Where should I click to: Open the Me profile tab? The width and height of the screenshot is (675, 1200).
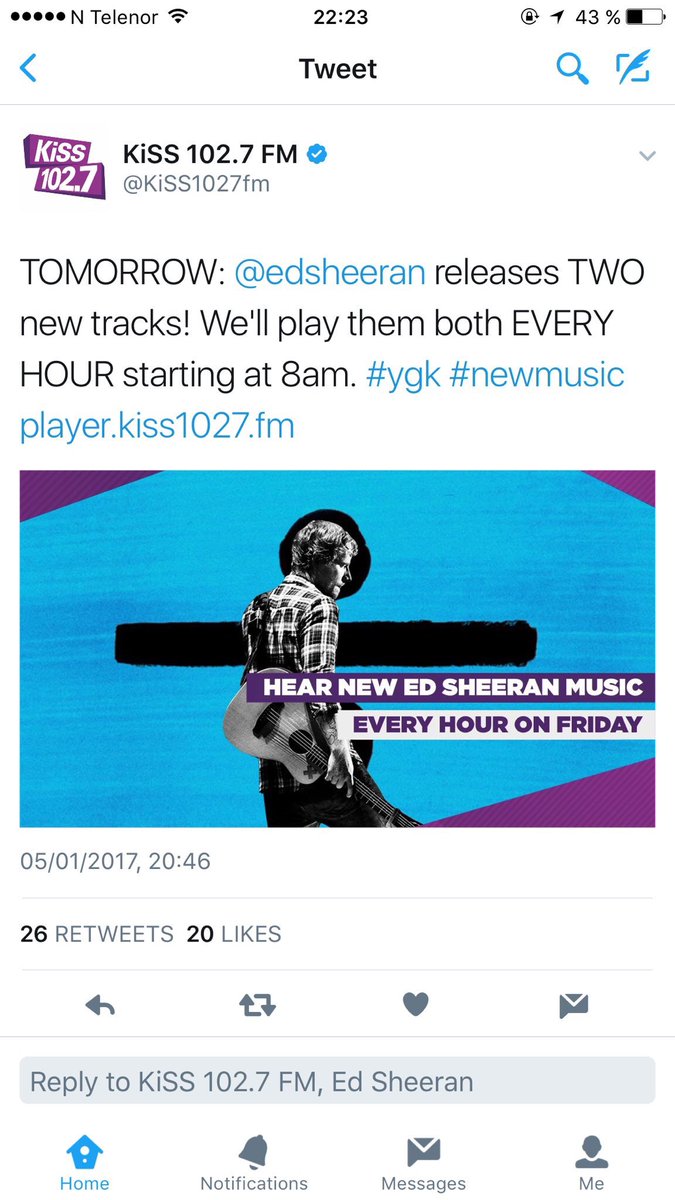[x=591, y=1163]
